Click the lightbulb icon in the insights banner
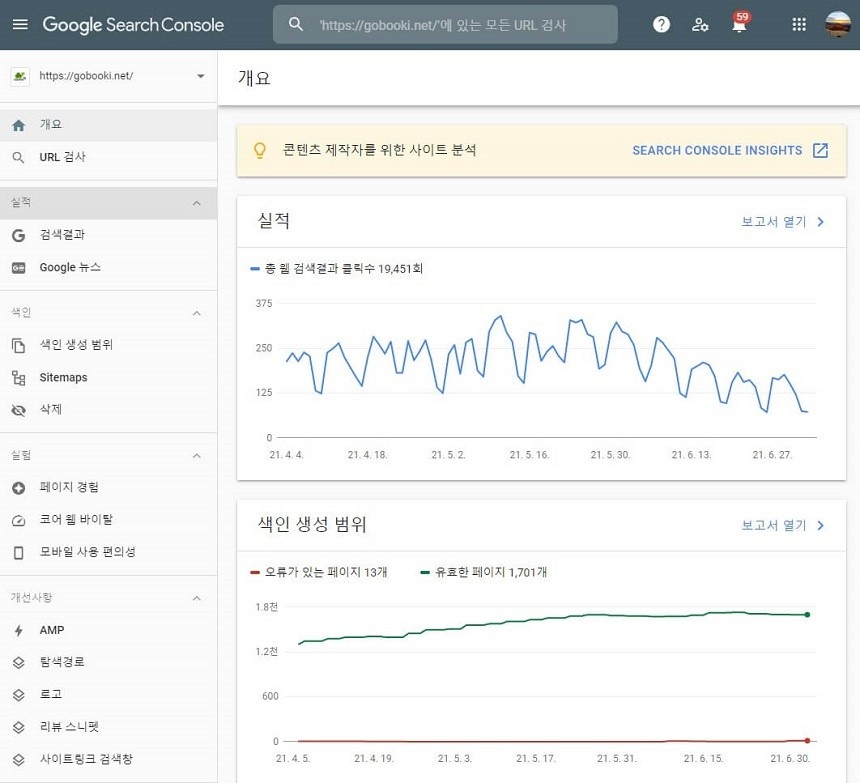This screenshot has width=860, height=783. pyautogui.click(x=260, y=150)
